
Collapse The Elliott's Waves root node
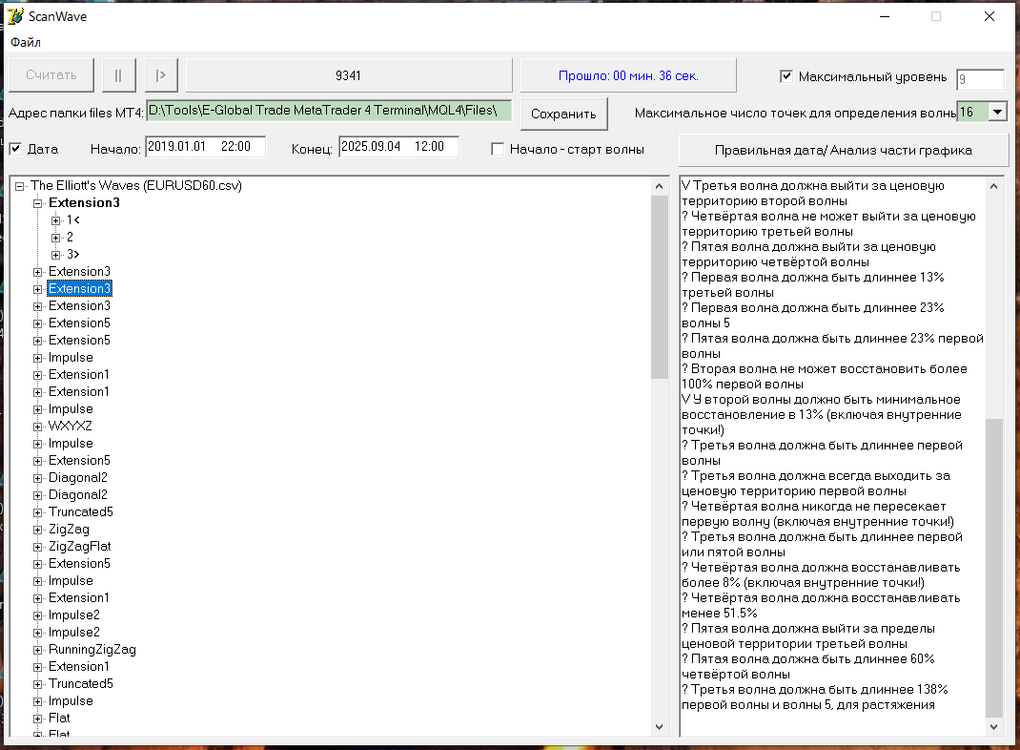(20, 186)
